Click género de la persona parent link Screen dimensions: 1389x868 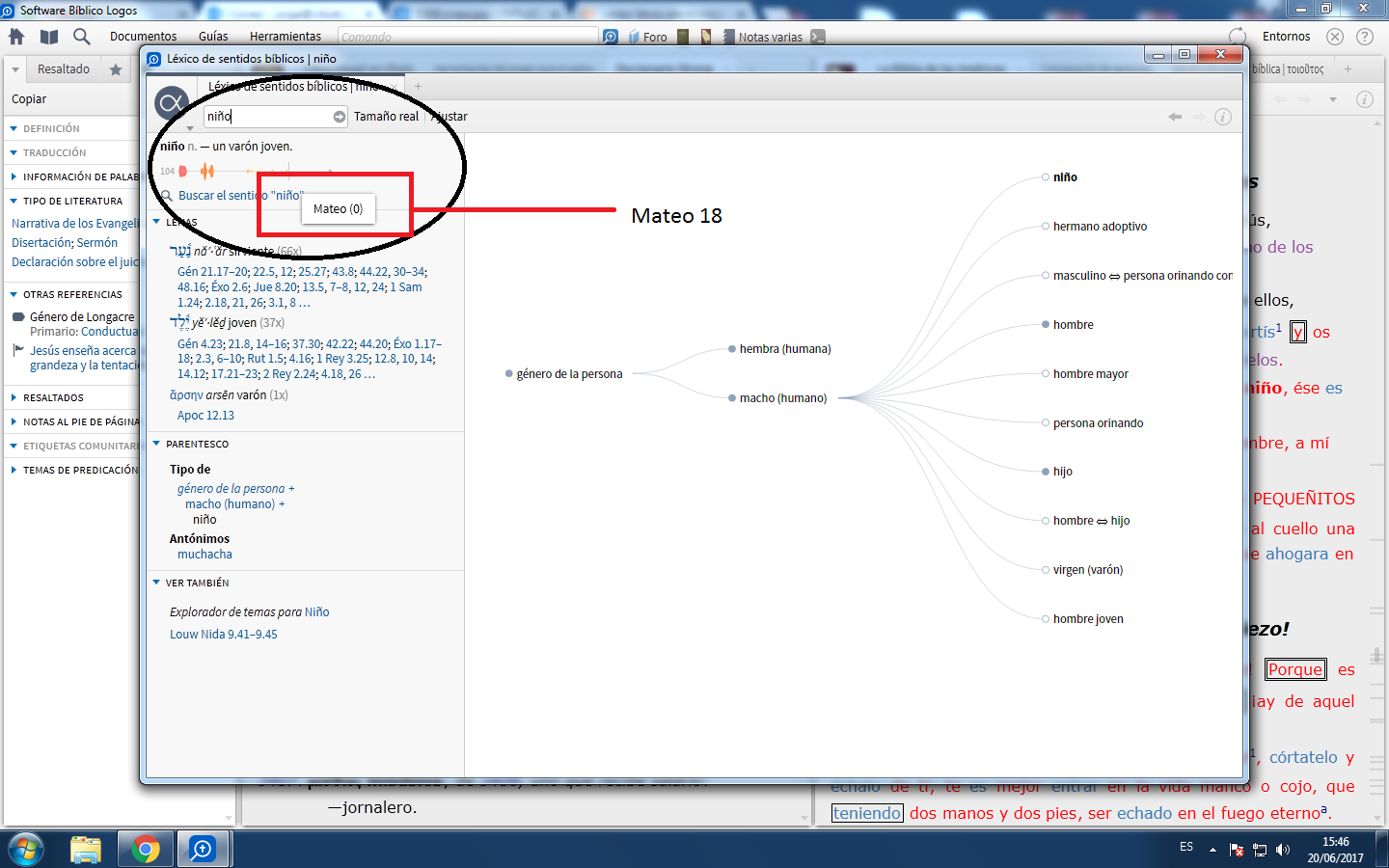pos(231,489)
